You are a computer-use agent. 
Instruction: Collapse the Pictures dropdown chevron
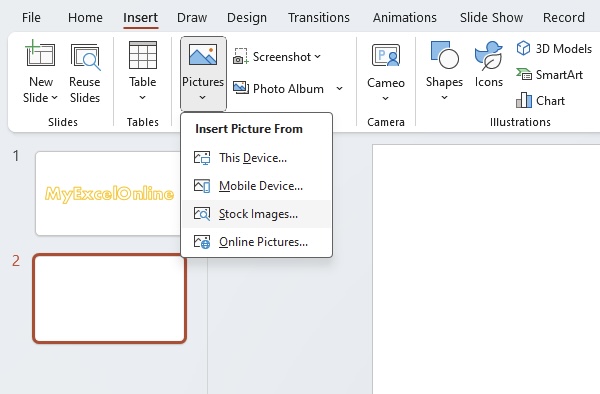pos(202,98)
